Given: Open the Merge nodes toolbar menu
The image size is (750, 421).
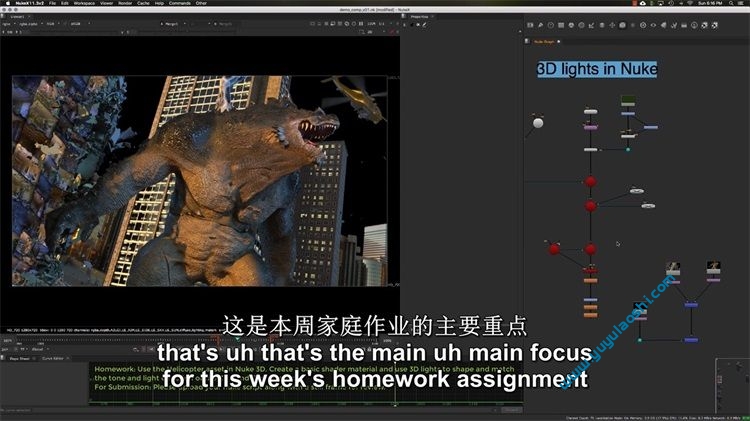Looking at the screenshot, I should coord(602,25).
